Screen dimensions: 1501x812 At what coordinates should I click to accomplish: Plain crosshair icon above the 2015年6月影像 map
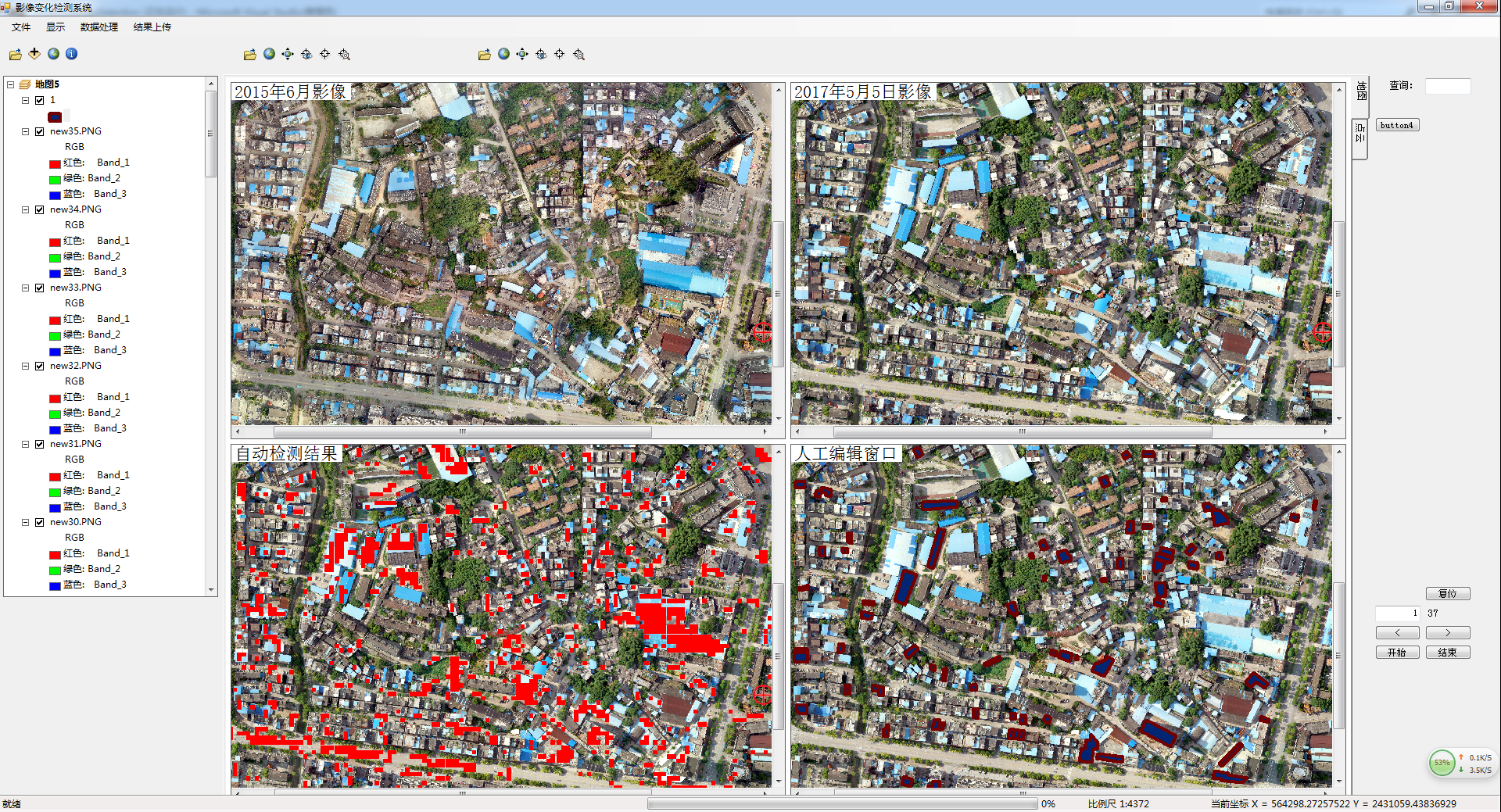click(x=325, y=54)
